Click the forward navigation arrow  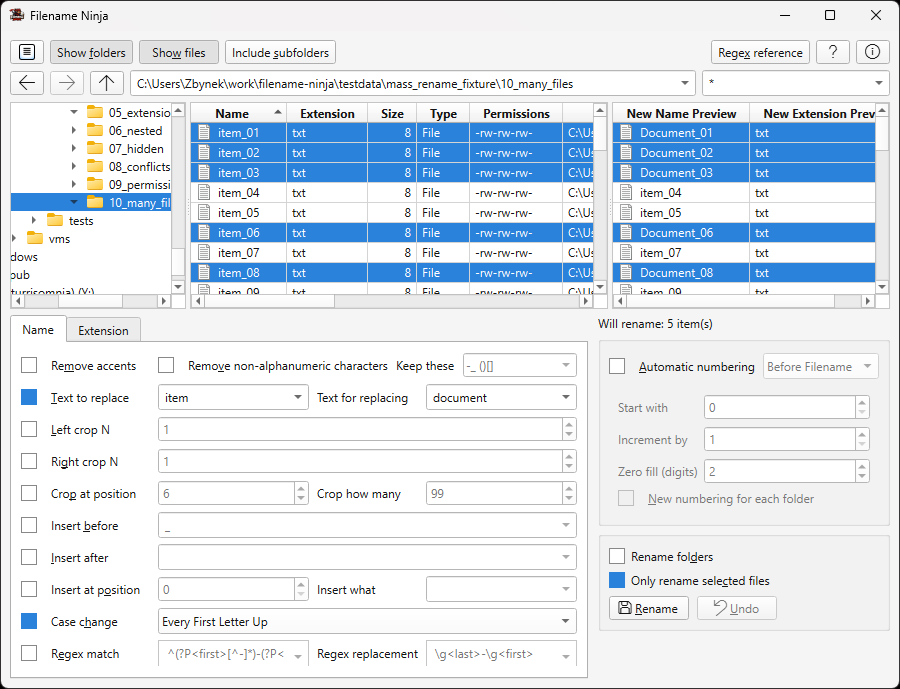coord(66,82)
